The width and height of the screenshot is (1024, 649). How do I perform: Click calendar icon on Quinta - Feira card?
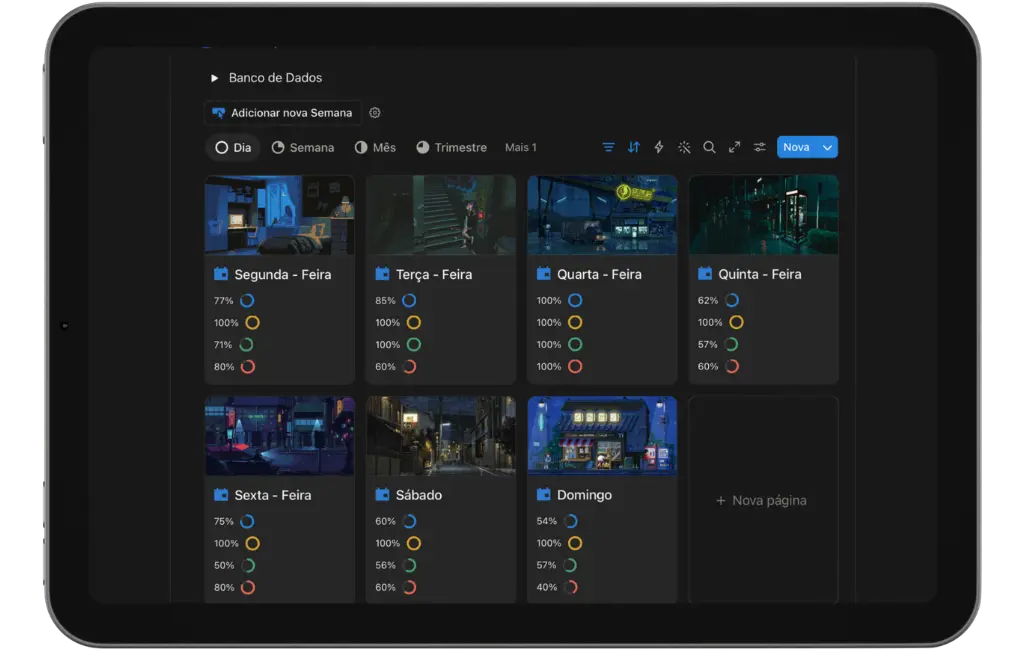tap(705, 274)
